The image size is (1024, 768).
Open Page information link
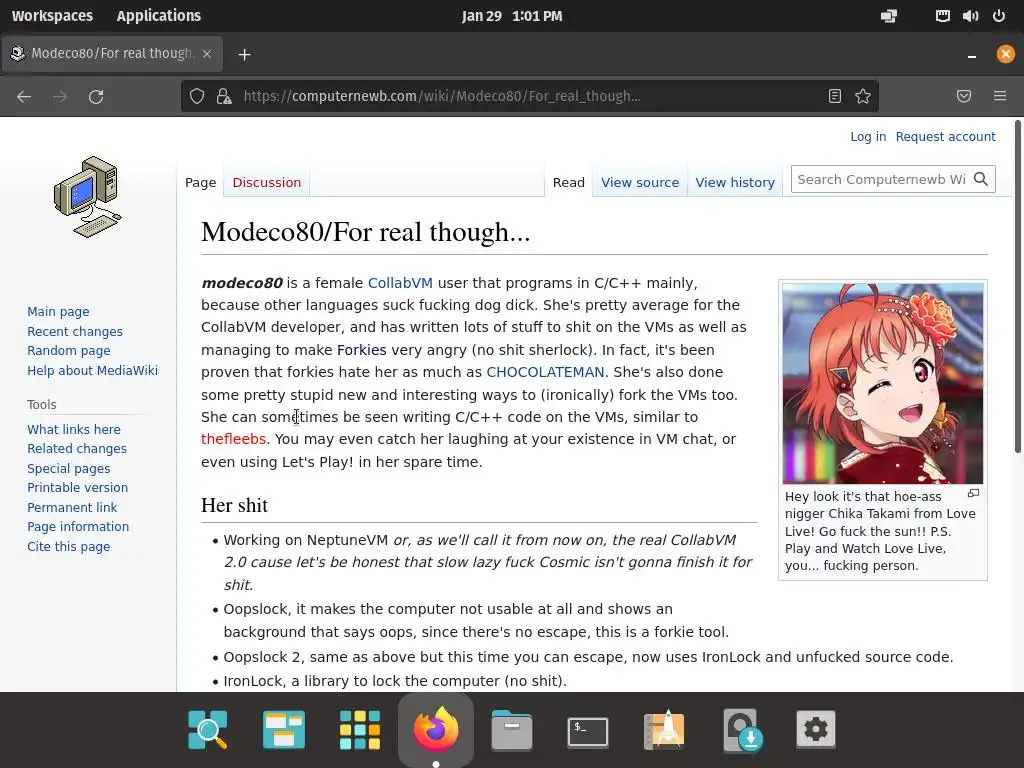click(78, 526)
